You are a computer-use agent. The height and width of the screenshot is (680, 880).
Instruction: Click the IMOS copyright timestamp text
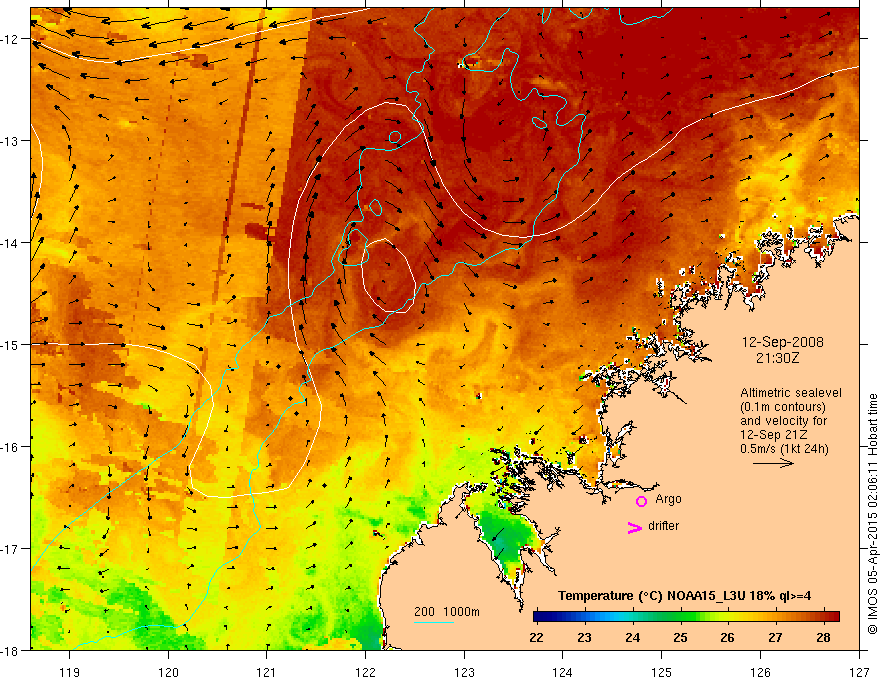872,514
